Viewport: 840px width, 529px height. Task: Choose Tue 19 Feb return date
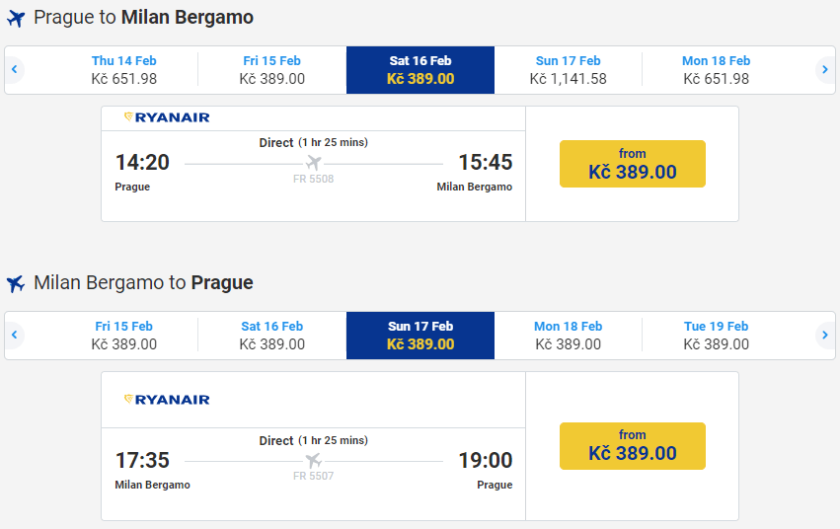(716, 335)
